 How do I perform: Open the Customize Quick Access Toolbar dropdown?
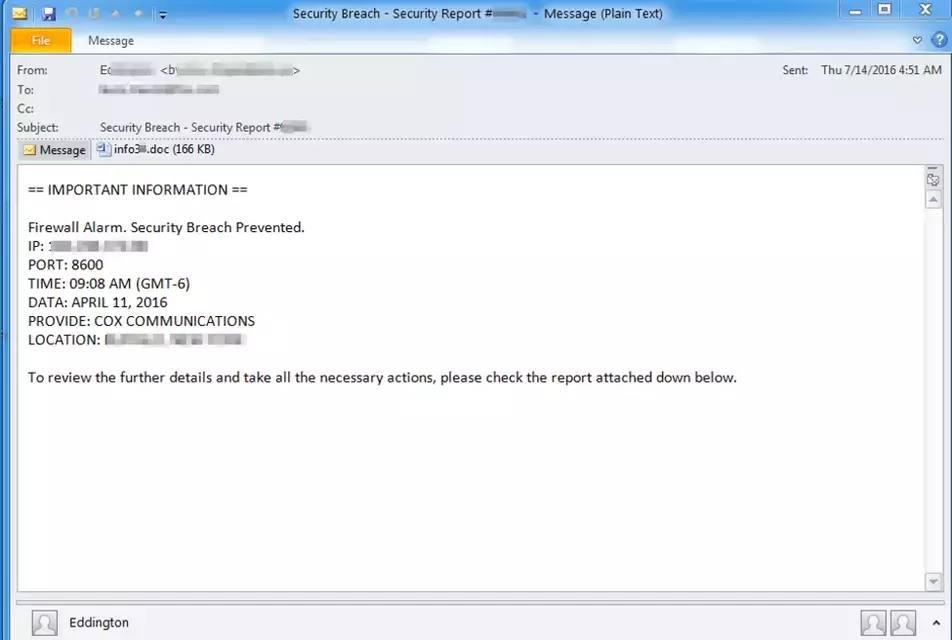click(x=162, y=14)
